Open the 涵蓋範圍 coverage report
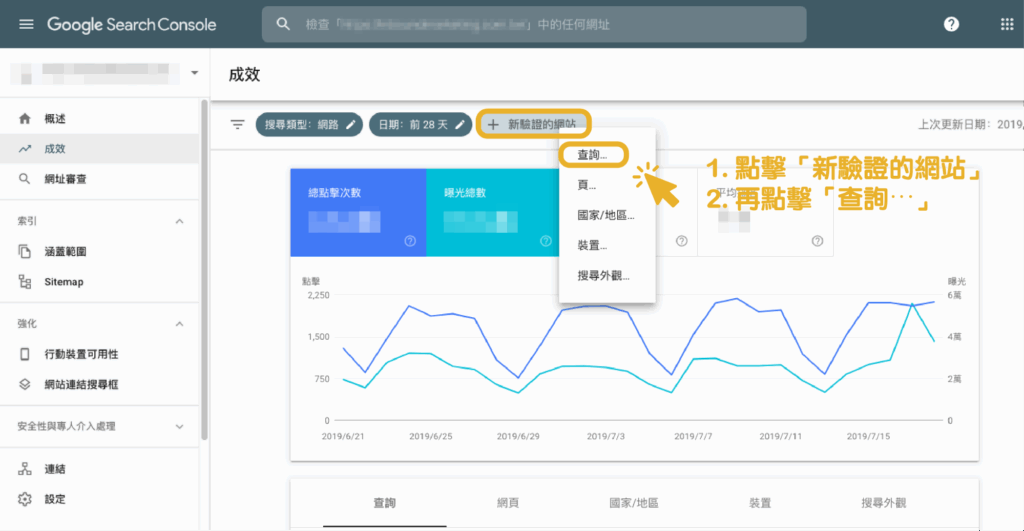The height and width of the screenshot is (531, 1024). click(99, 251)
